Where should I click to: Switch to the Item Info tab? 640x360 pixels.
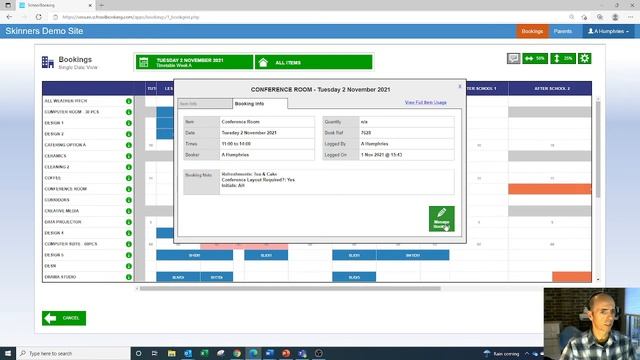coord(205,104)
